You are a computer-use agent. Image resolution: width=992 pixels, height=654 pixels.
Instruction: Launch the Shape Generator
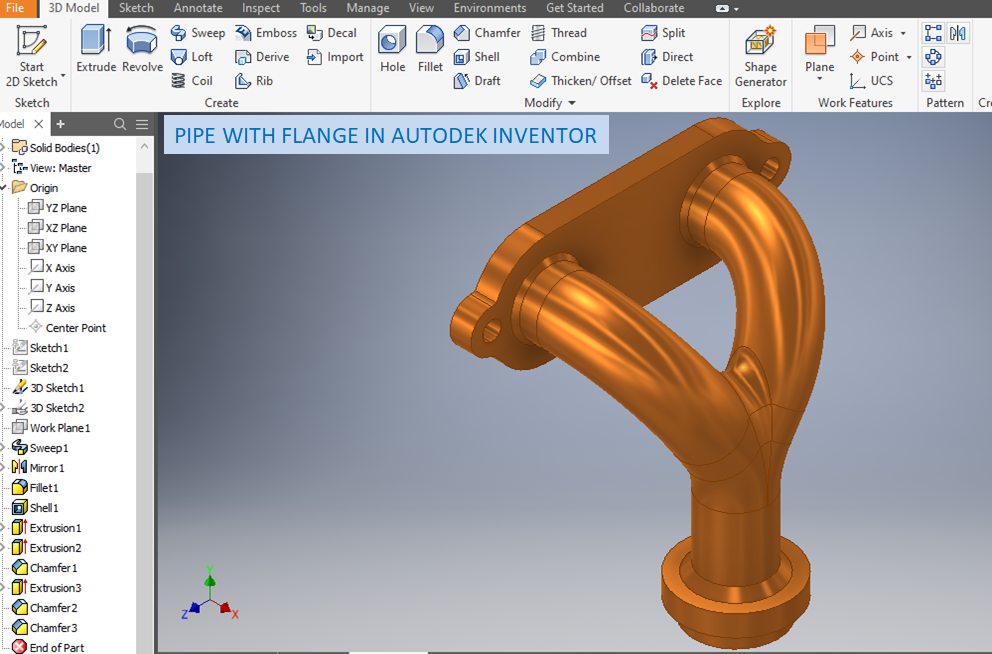click(760, 57)
